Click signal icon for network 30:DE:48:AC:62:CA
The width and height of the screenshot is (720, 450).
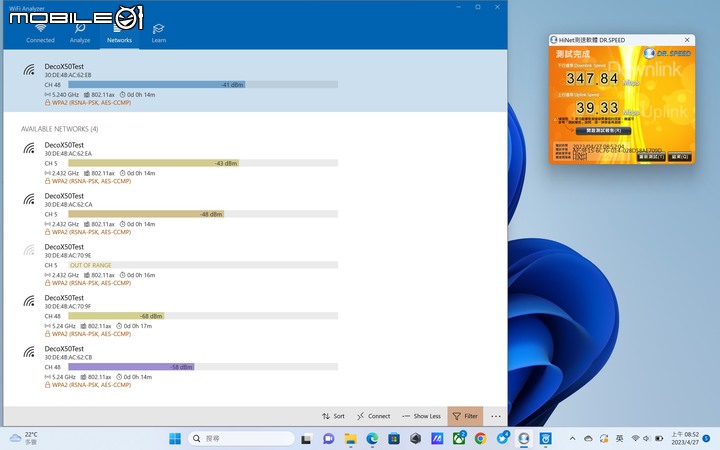click(29, 199)
